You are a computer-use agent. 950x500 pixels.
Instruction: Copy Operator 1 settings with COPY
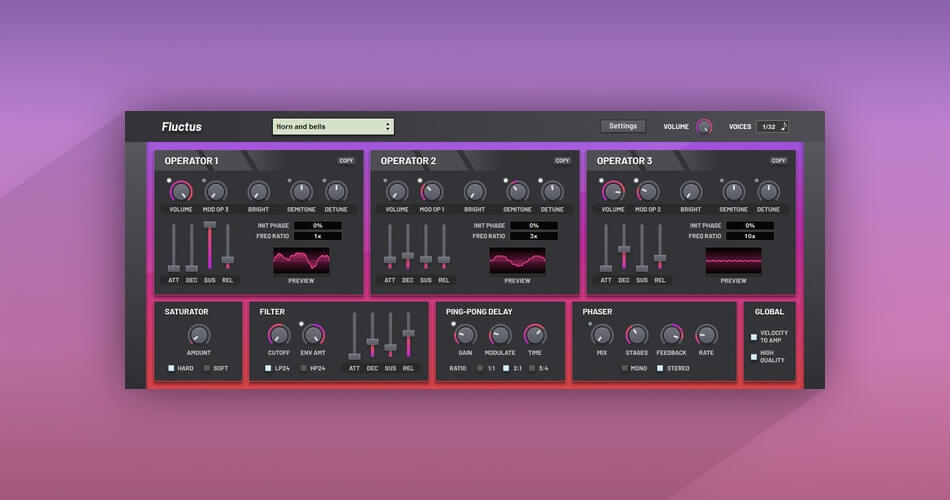346,161
